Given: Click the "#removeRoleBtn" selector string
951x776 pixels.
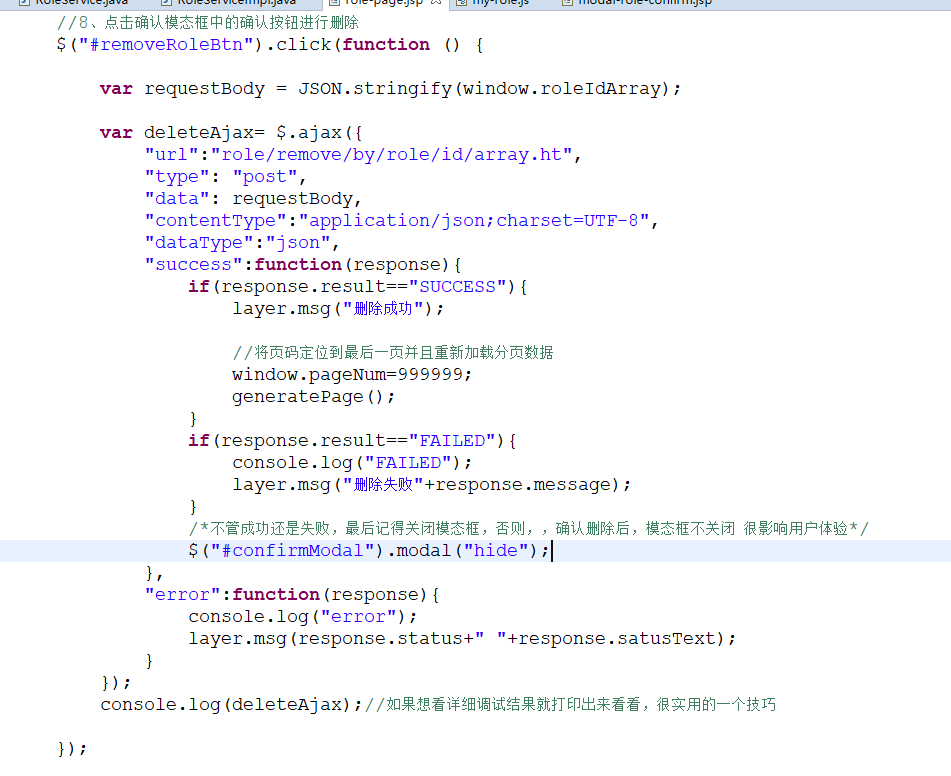Looking at the screenshot, I should pos(166,45).
